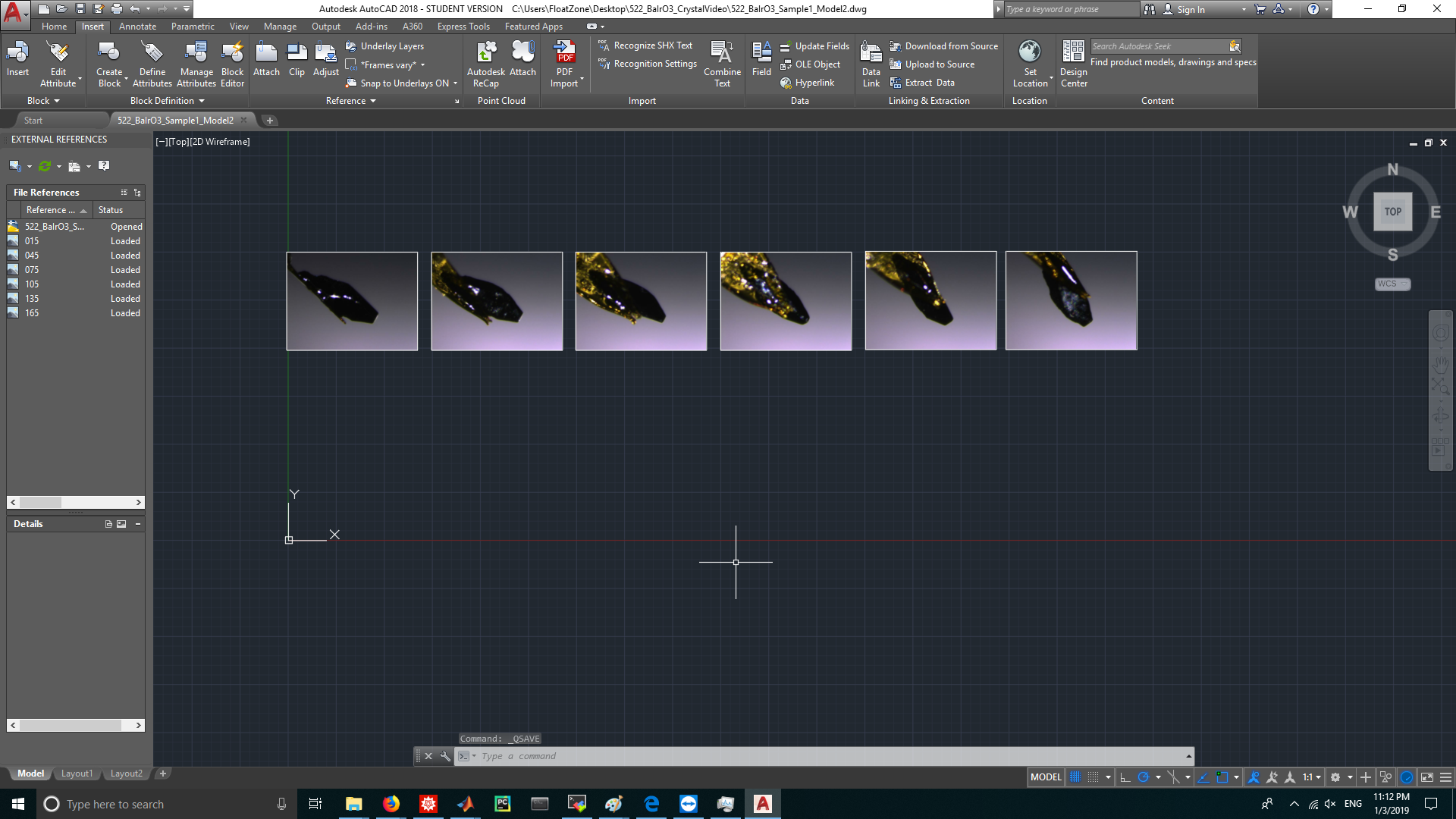Image resolution: width=1456 pixels, height=819 pixels.
Task: Click Recognize SHX Text
Action: 645,45
